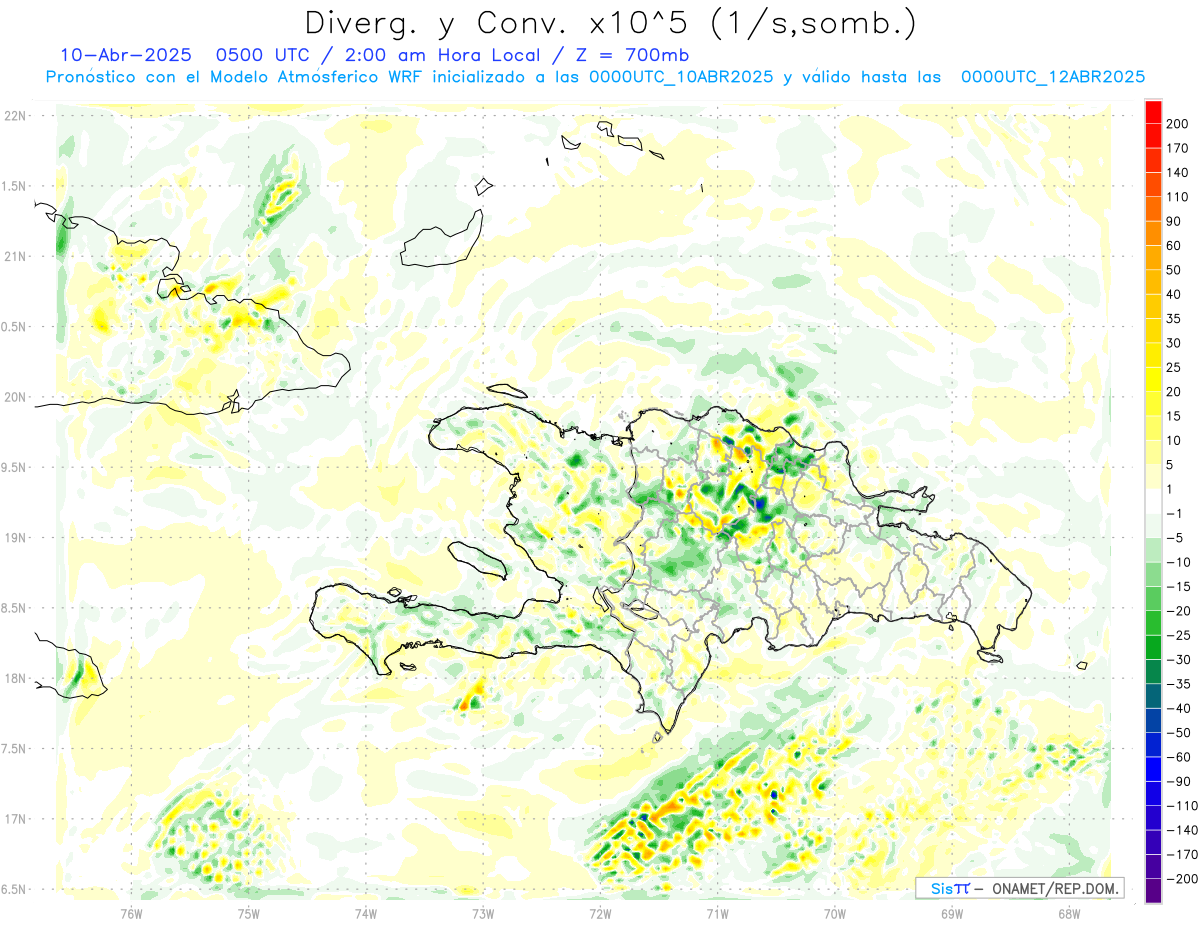This screenshot has width=1200, height=927.
Task: Click the "-140" value on the color scale
Action: point(1181,830)
